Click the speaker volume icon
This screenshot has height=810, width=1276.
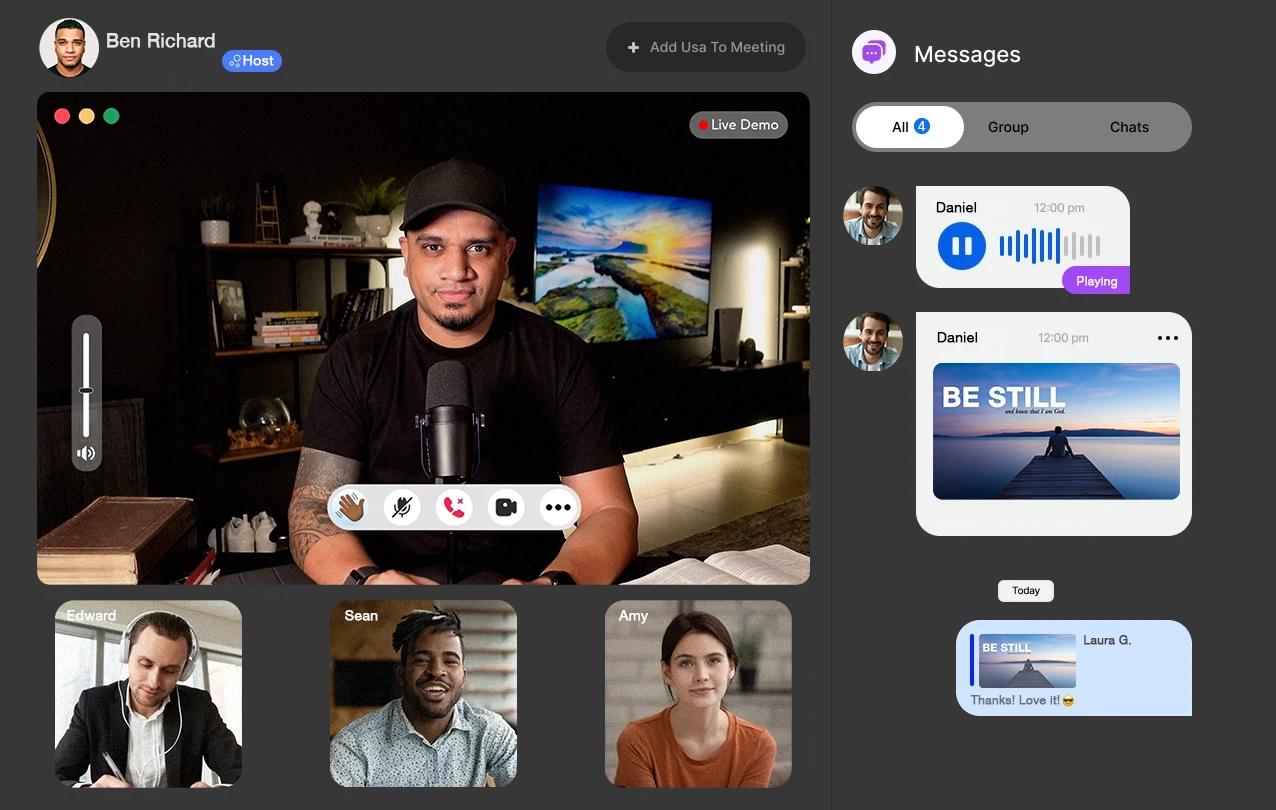pos(86,454)
